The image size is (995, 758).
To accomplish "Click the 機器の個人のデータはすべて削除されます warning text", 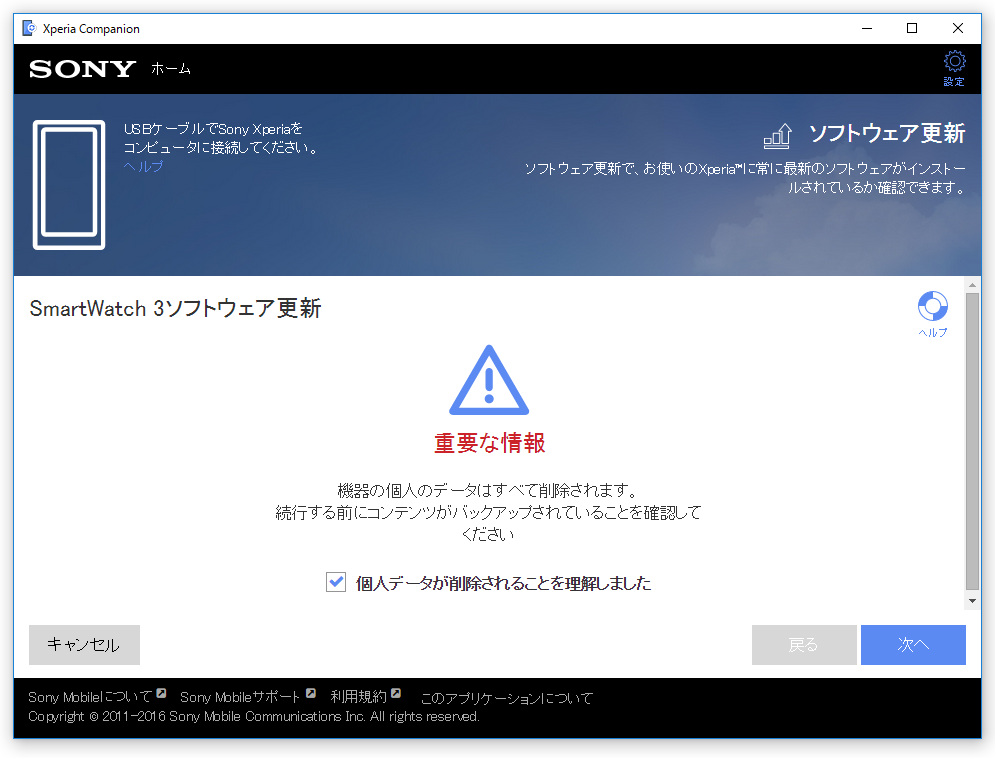I will [x=487, y=490].
